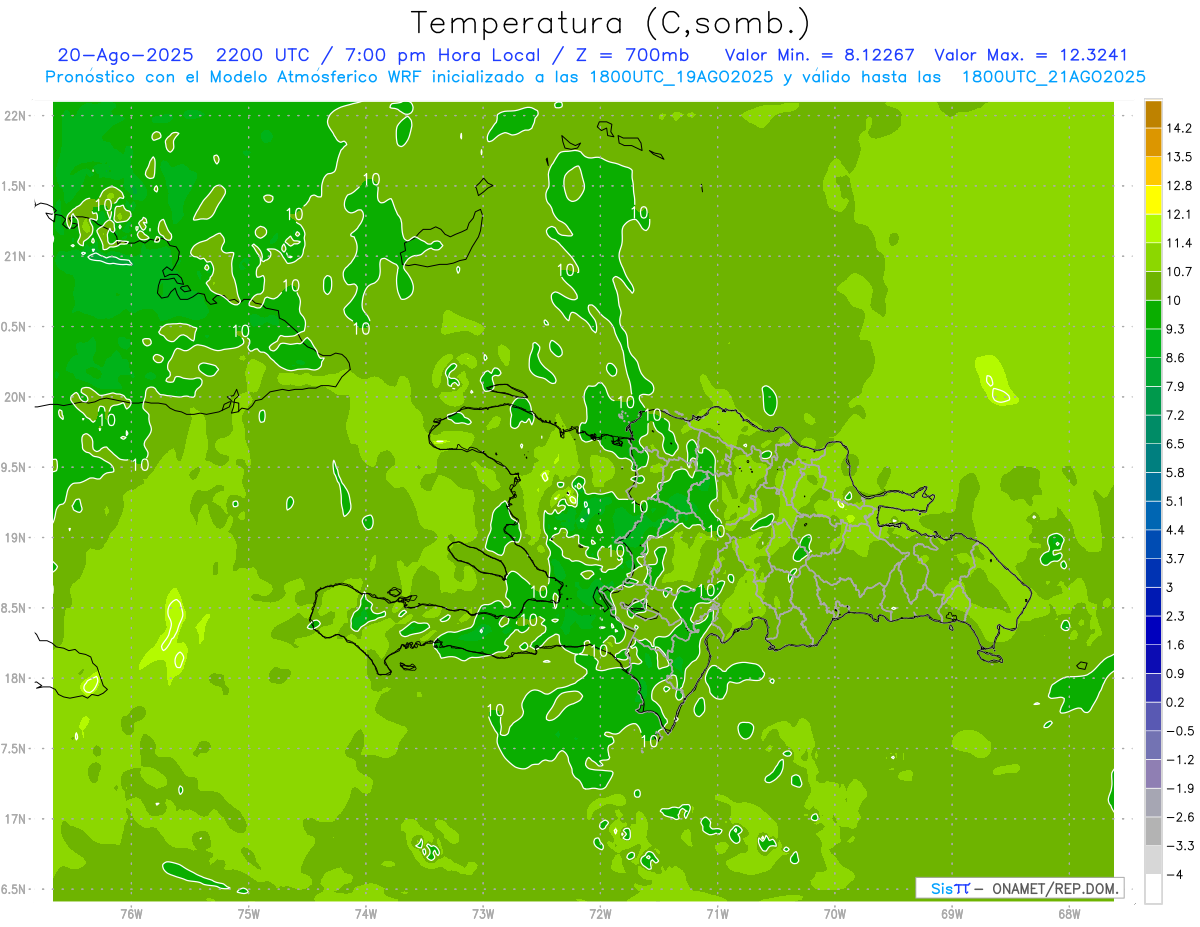Click the '68W' longitude label

[1069, 914]
